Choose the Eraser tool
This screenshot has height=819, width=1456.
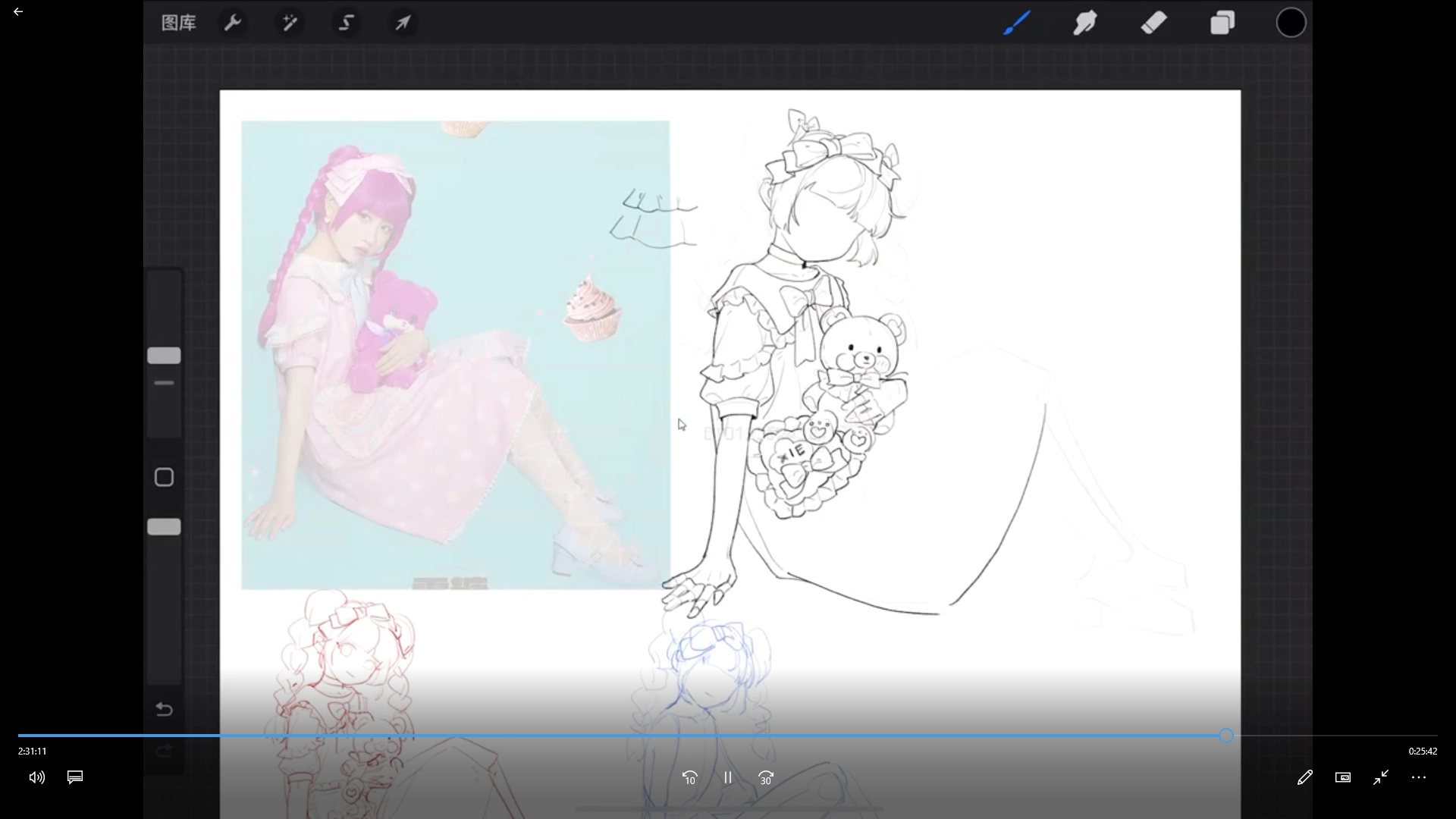(x=1153, y=23)
